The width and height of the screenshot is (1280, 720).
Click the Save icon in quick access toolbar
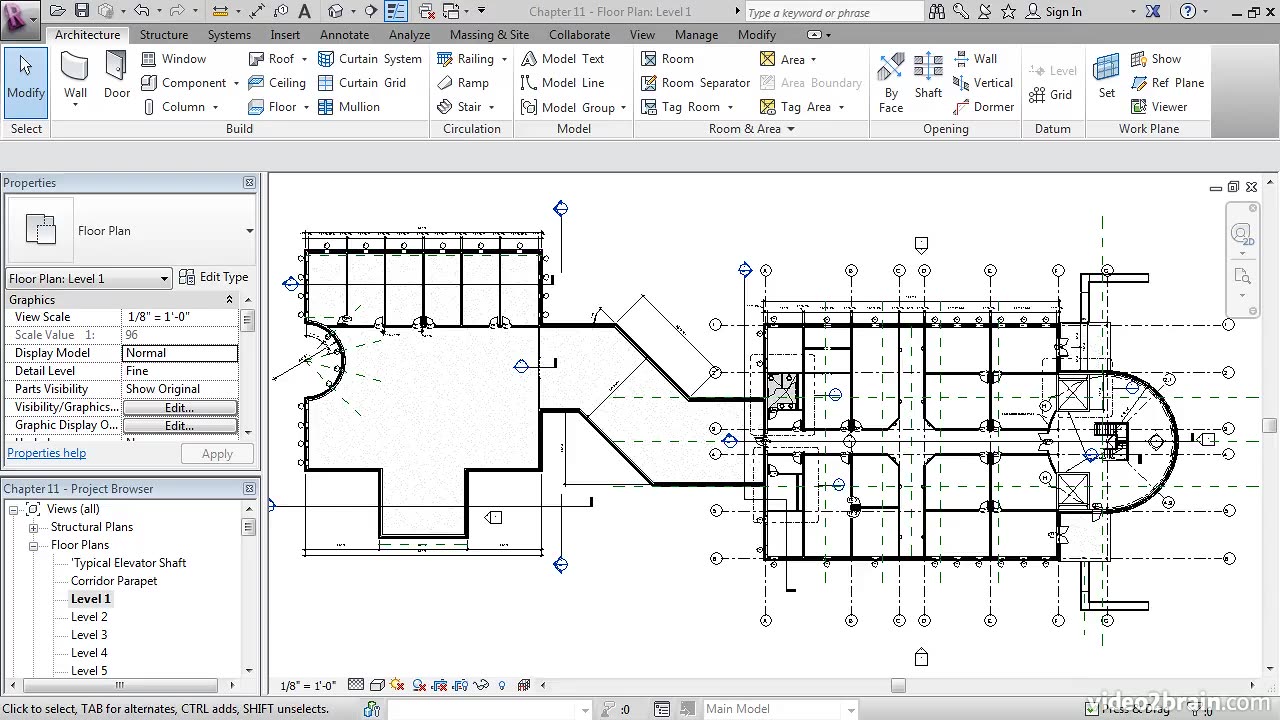click(x=82, y=11)
